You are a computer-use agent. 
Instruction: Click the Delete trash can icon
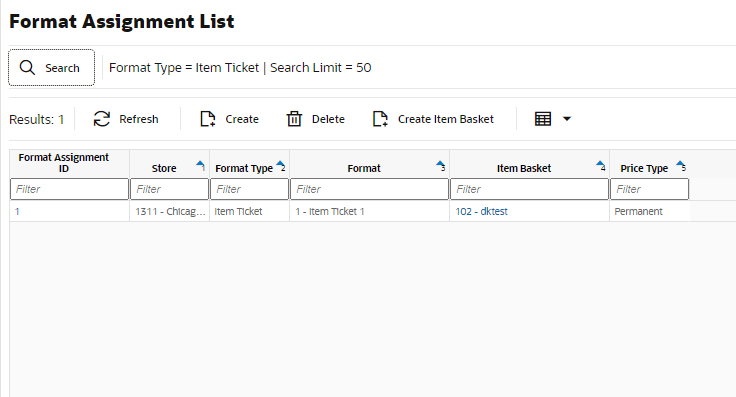tap(294, 119)
